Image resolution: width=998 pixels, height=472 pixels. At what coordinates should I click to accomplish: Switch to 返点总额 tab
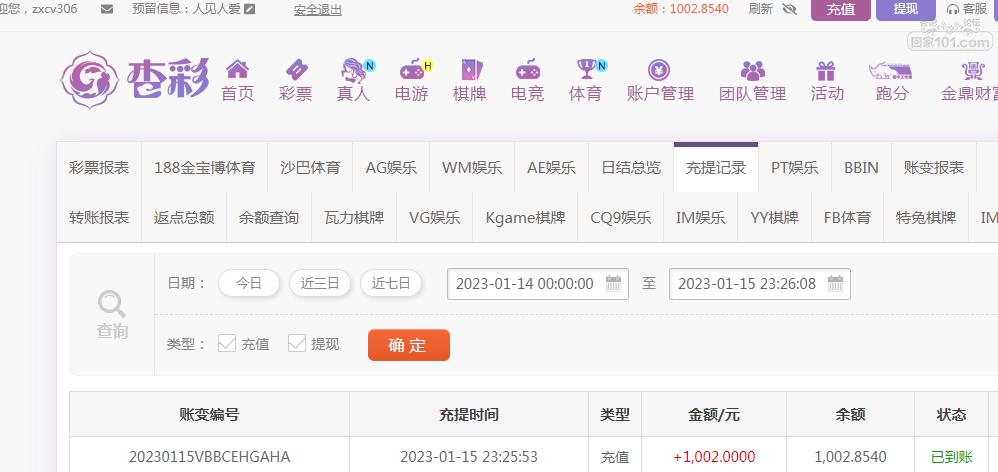(183, 217)
